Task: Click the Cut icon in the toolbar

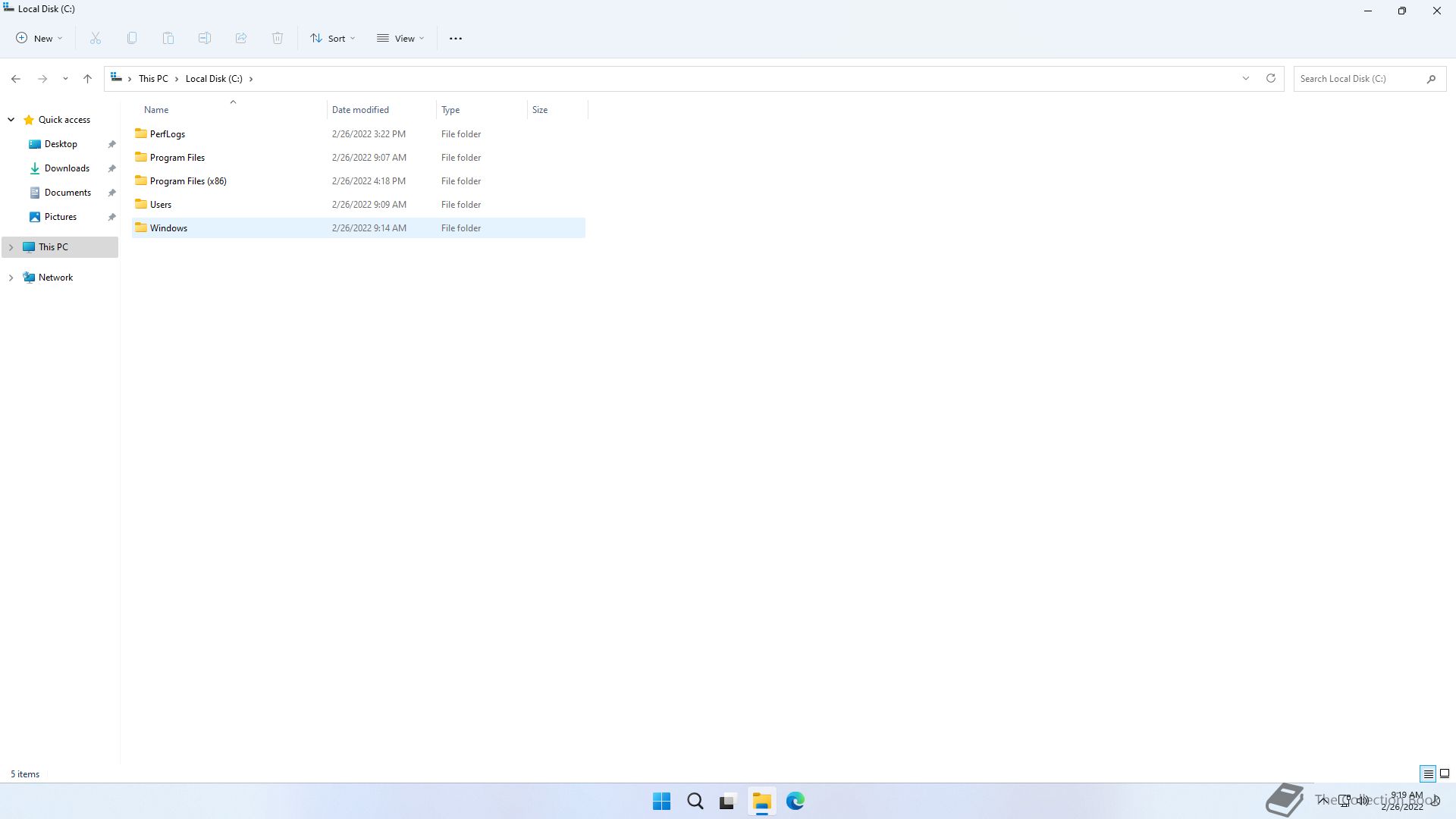Action: pos(96,38)
